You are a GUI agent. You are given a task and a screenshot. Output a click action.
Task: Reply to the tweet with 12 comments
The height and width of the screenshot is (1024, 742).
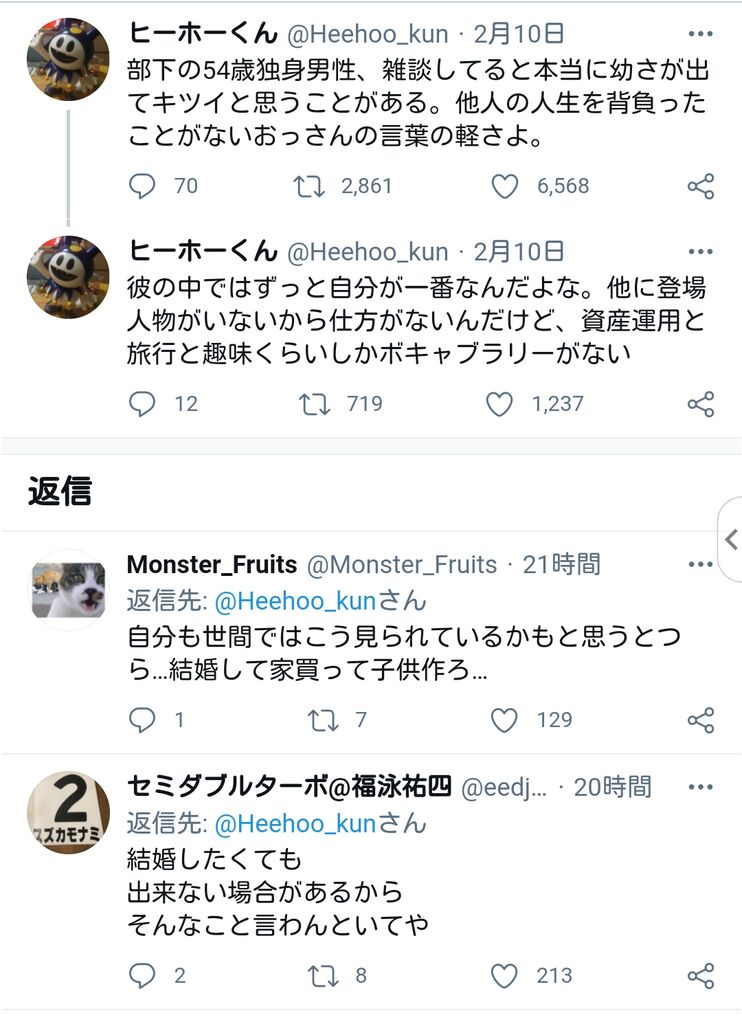(142, 404)
